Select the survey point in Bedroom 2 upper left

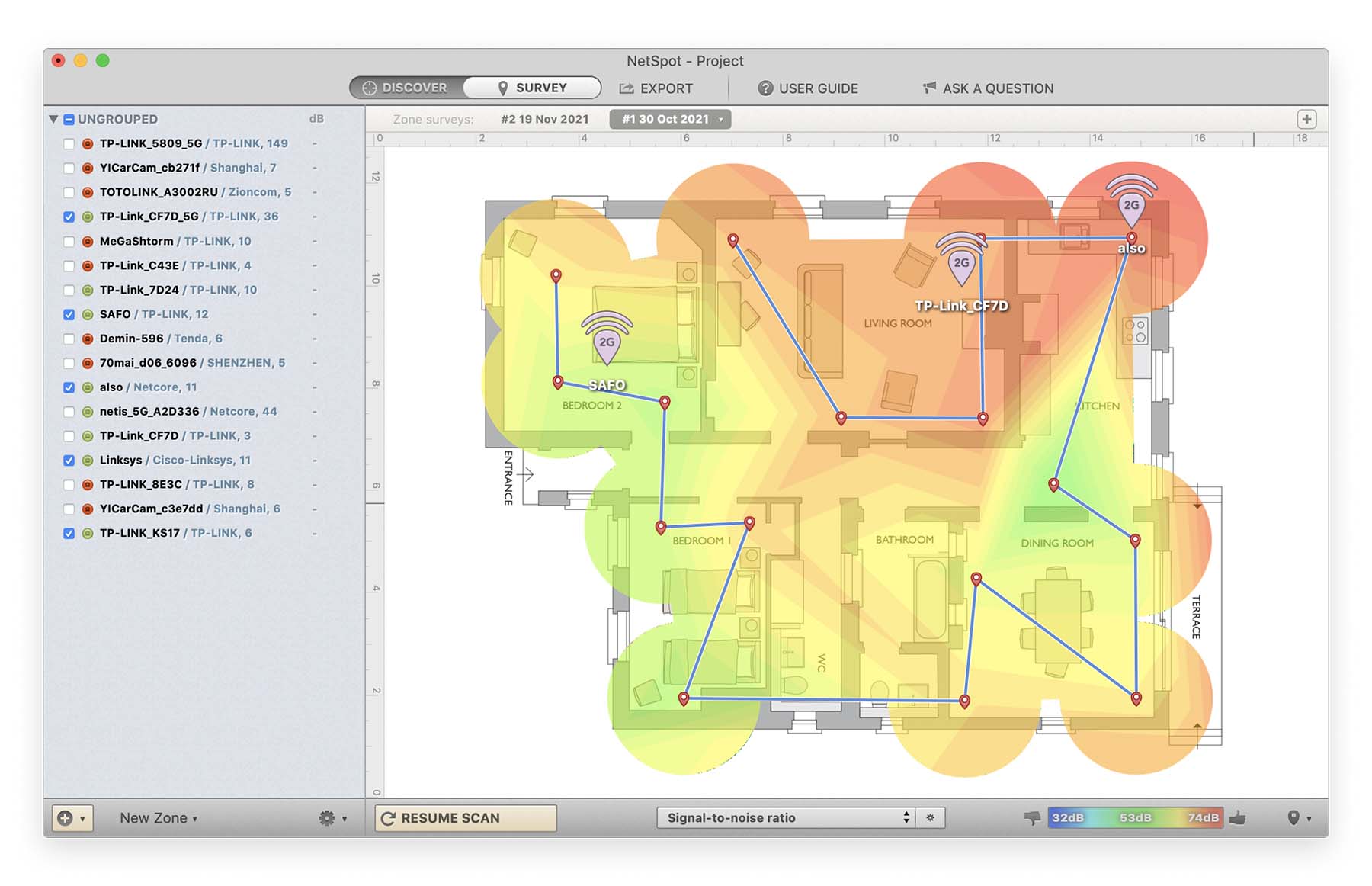pos(556,275)
